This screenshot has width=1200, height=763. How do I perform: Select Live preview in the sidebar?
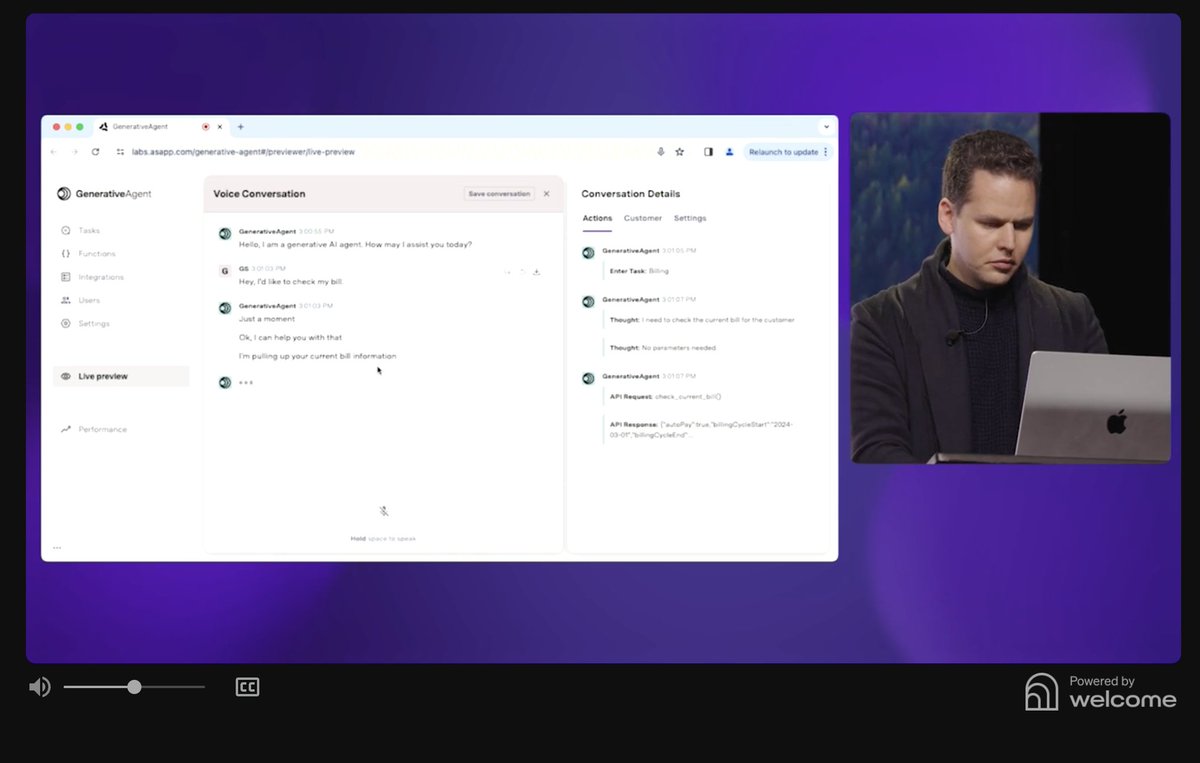coord(121,376)
